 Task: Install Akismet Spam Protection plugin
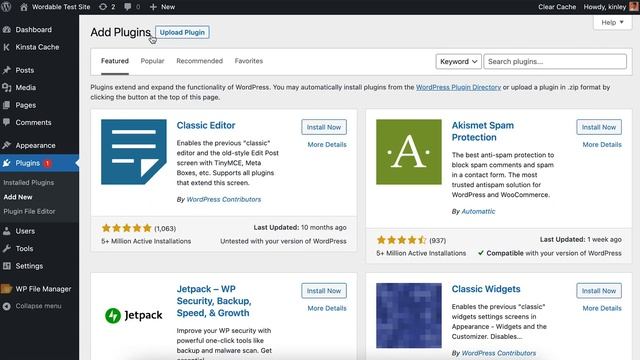coord(599,127)
